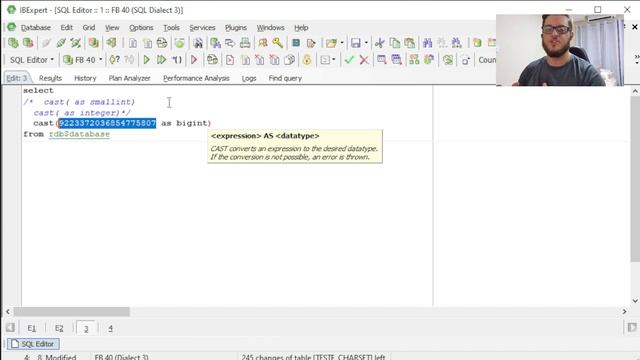Select bottom editor tab E1

click(x=31, y=328)
